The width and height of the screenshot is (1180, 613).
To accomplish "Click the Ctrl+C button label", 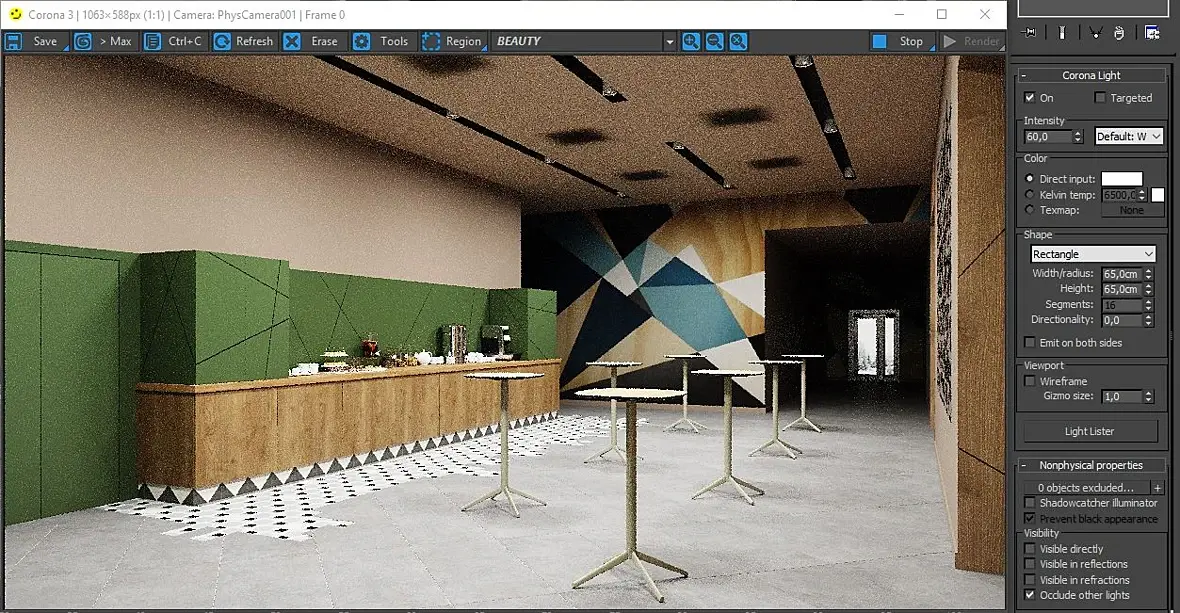I will click(x=185, y=41).
